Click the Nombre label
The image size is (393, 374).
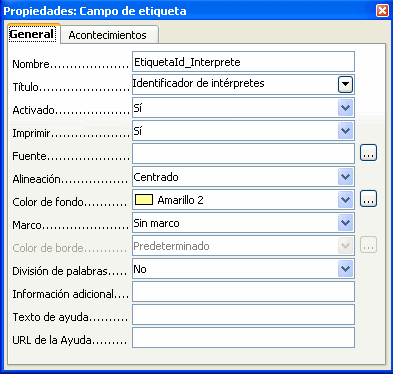tap(31, 64)
